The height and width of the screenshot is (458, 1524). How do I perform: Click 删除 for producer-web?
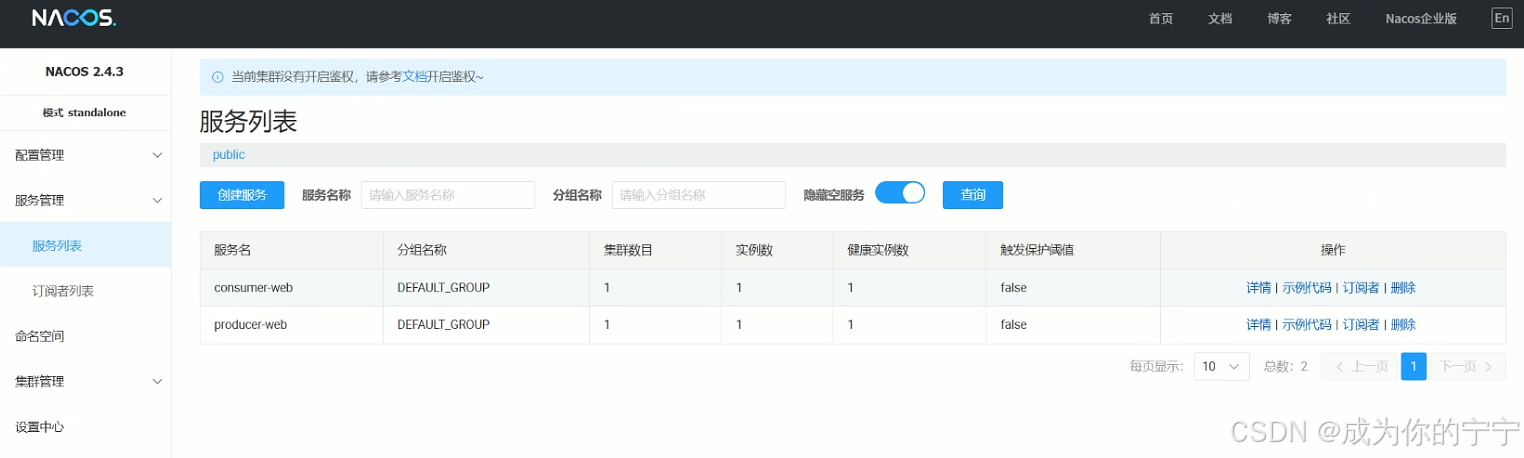click(x=1403, y=325)
